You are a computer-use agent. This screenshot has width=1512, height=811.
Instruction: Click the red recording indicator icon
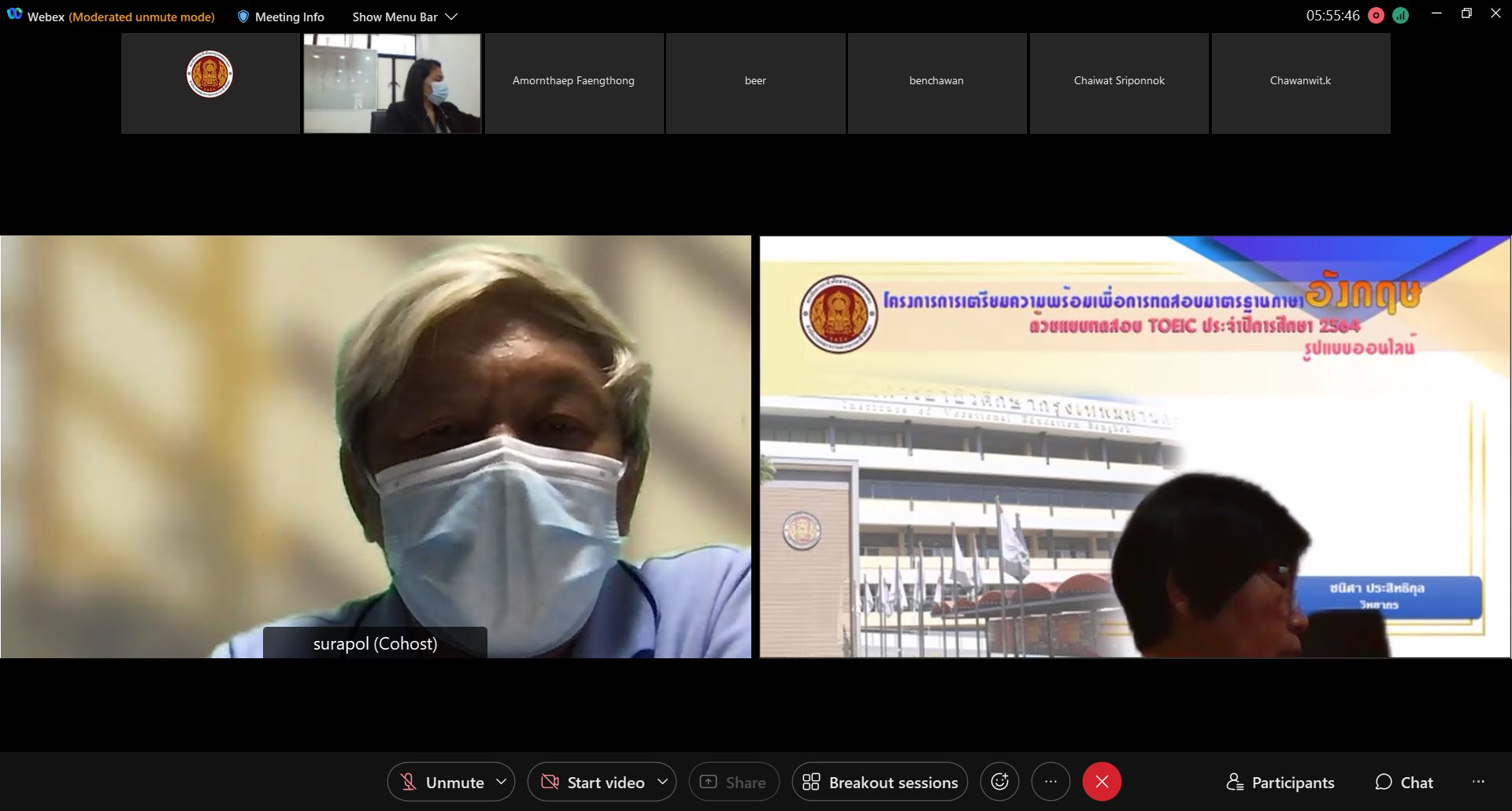click(x=1376, y=16)
